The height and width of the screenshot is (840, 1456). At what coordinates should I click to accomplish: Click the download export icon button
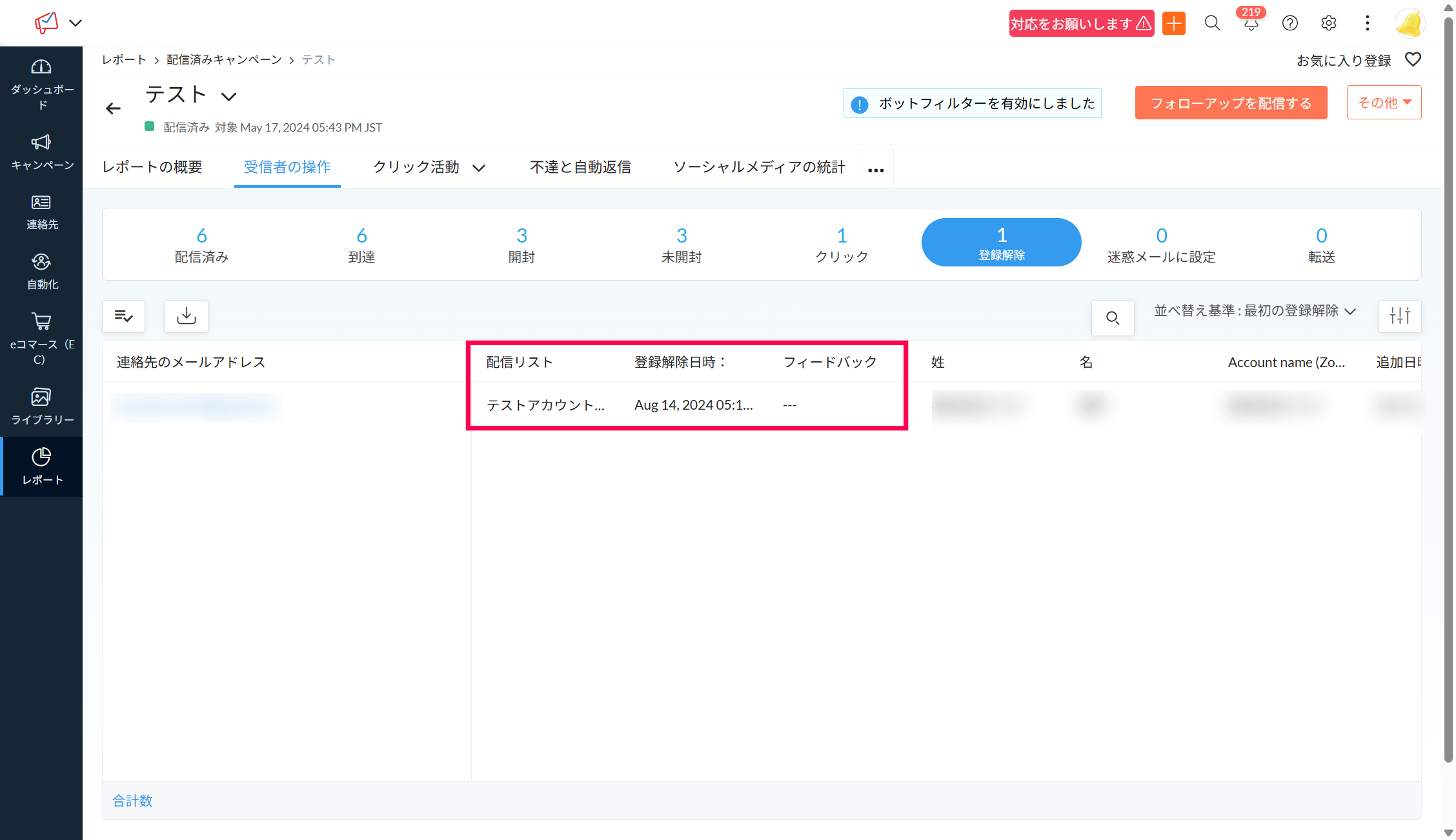click(187, 316)
